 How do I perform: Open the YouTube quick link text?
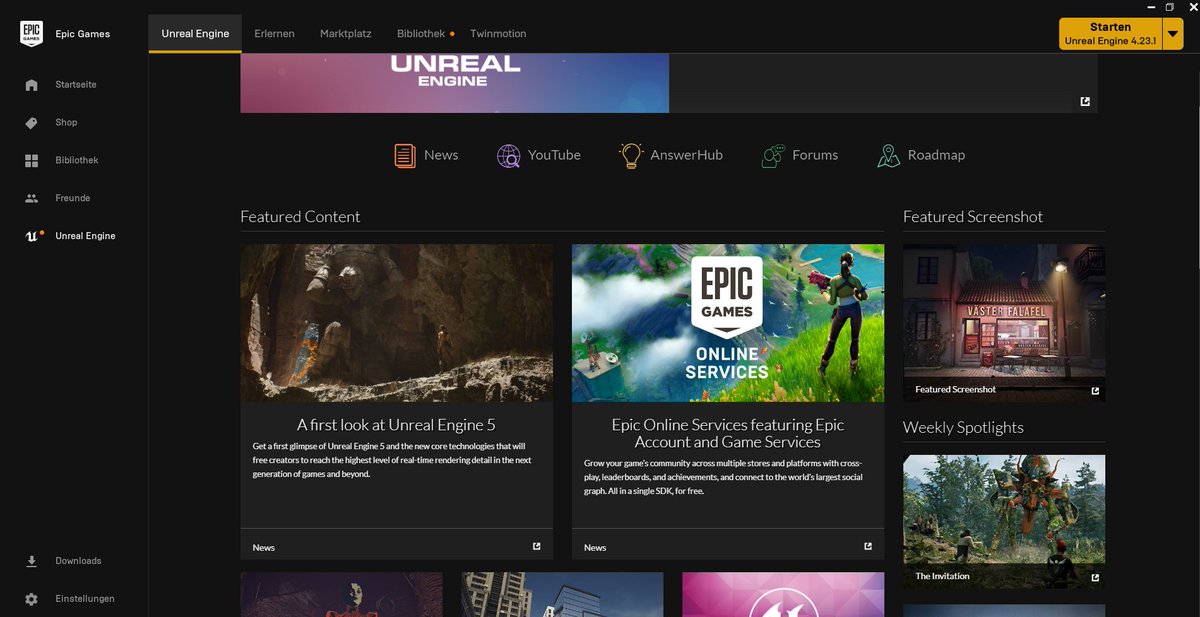(554, 155)
